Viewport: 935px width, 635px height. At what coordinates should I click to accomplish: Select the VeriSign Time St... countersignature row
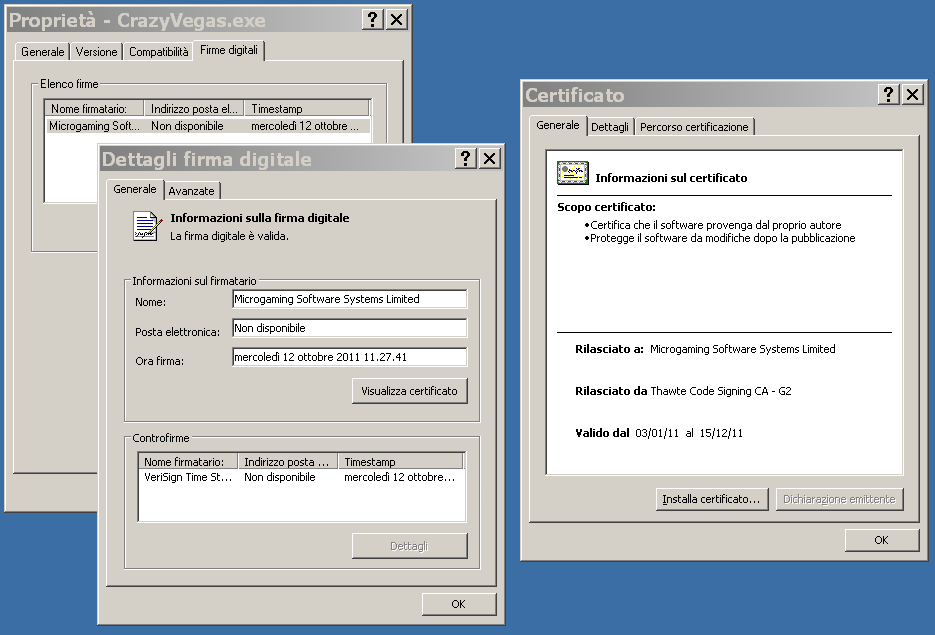(301, 477)
